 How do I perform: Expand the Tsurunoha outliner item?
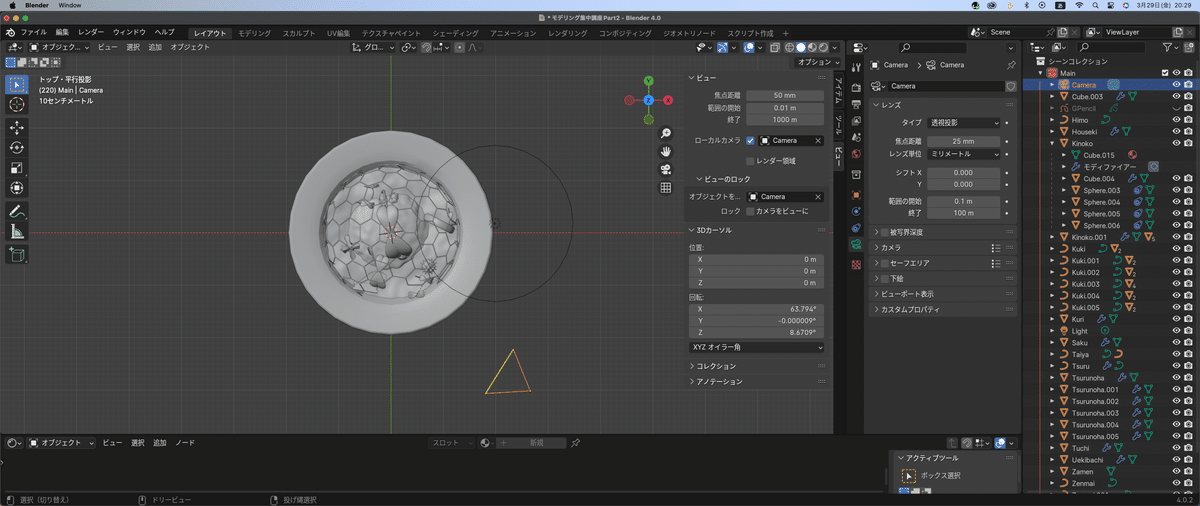[x=1052, y=378]
